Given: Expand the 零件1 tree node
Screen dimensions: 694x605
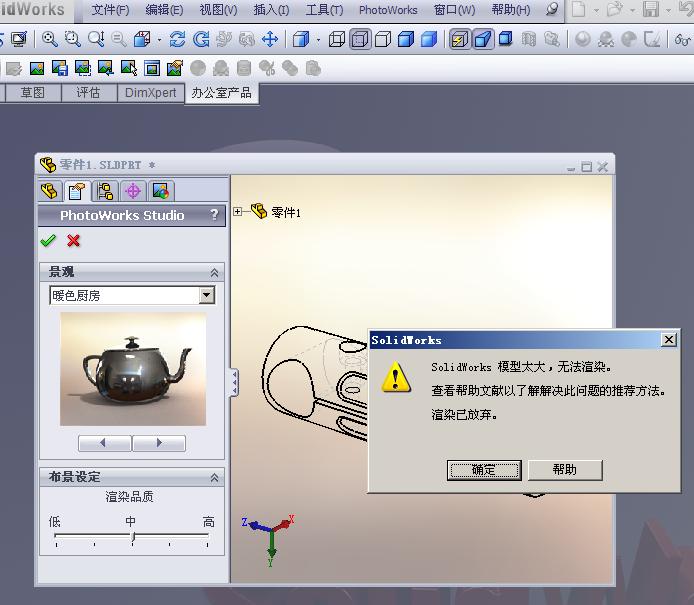Looking at the screenshot, I should pos(238,212).
